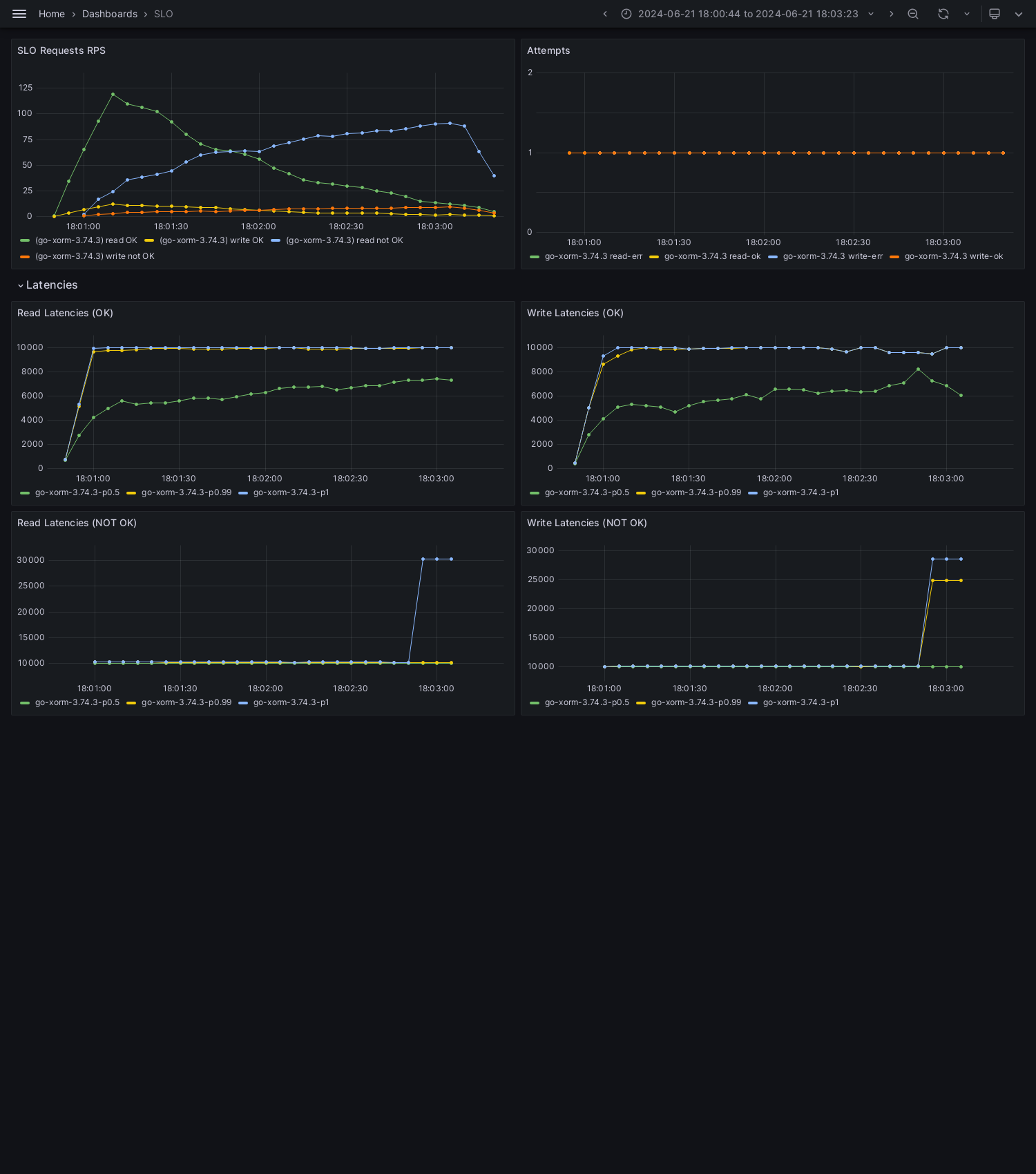The width and height of the screenshot is (1036, 1174).
Task: Go to Home breadcrumb
Action: [52, 14]
